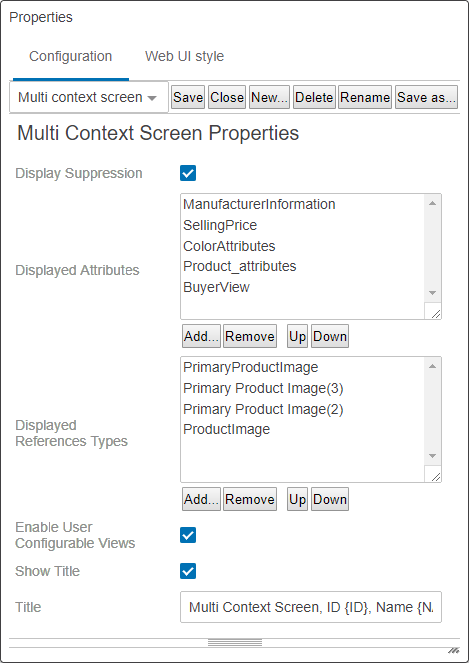This screenshot has width=469, height=663.
Task: Select SellingPrice in Displayed Attributes list
Action: pos(220,225)
